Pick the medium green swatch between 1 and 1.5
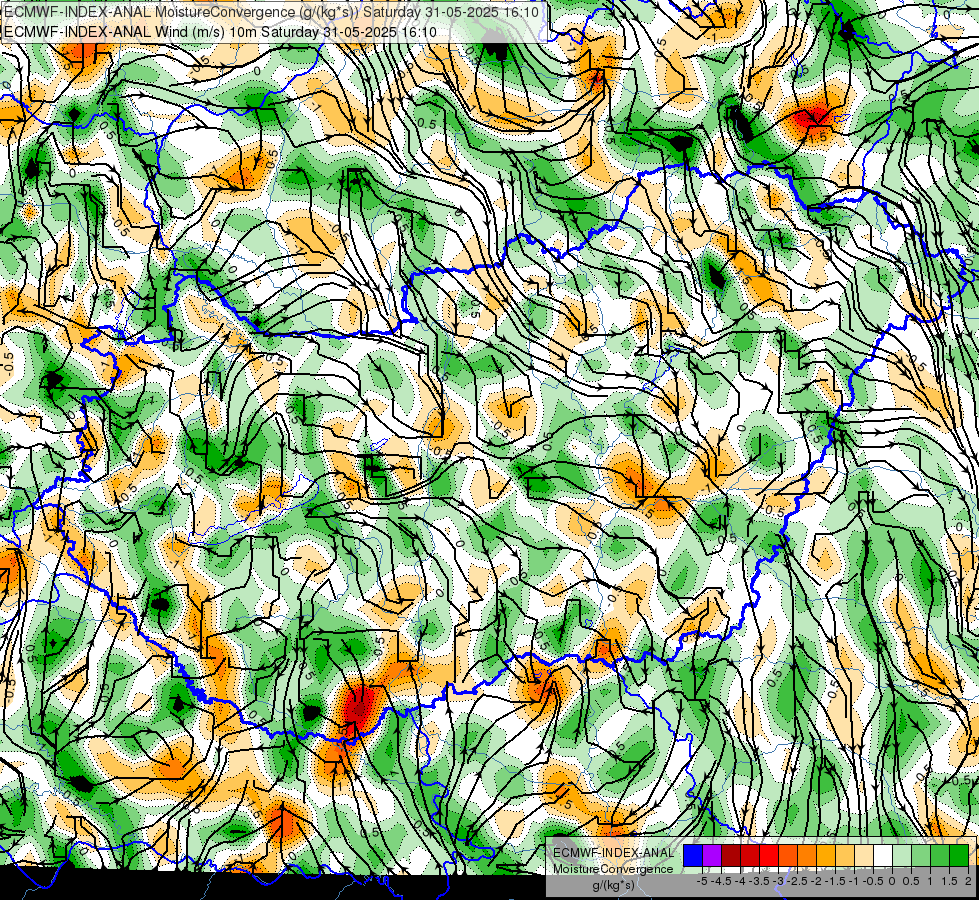The height and width of the screenshot is (900, 979). coord(940,856)
